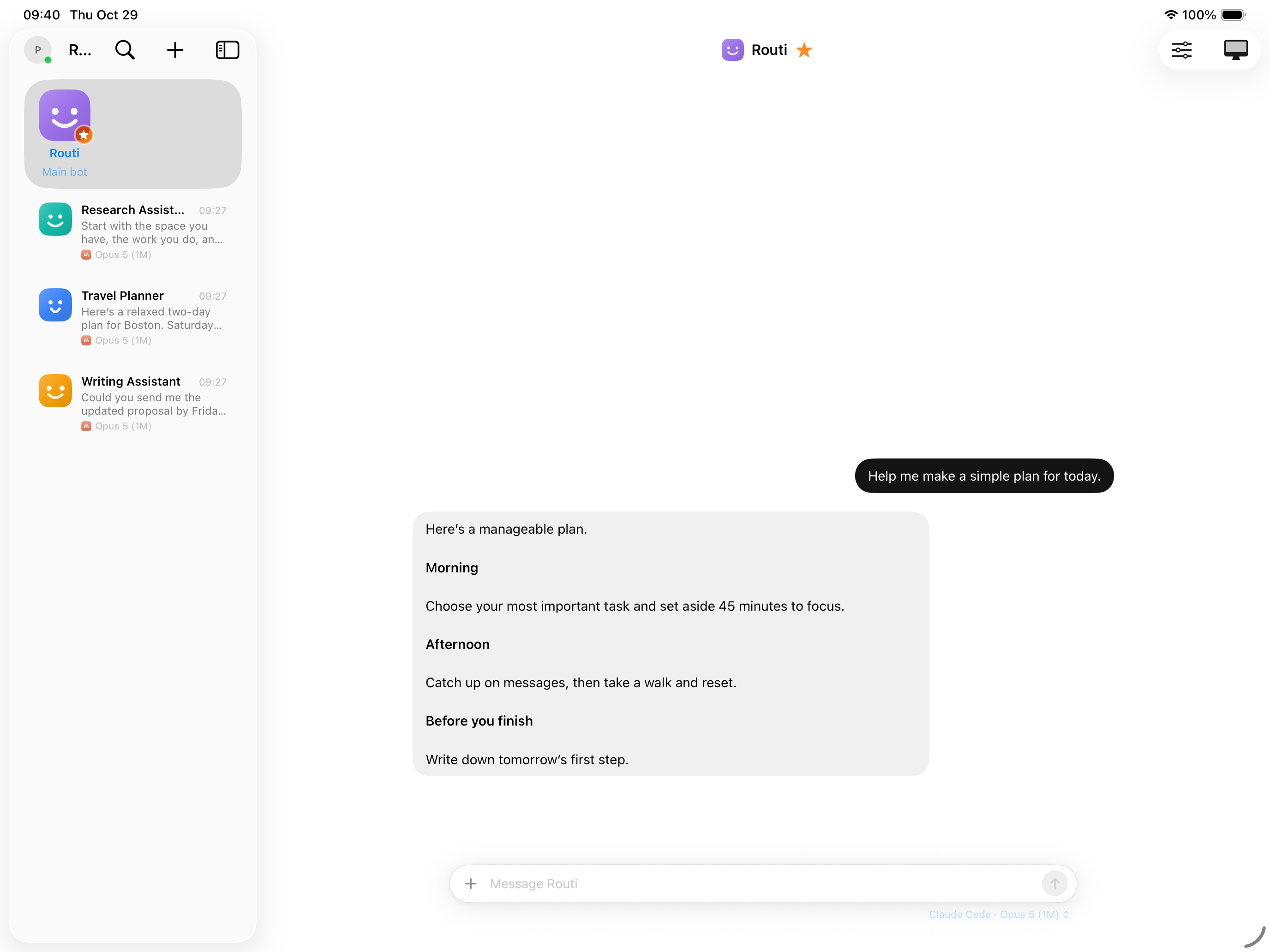Click the blue Travel Planner avatar
Image resolution: width=1270 pixels, height=952 pixels.
55,305
